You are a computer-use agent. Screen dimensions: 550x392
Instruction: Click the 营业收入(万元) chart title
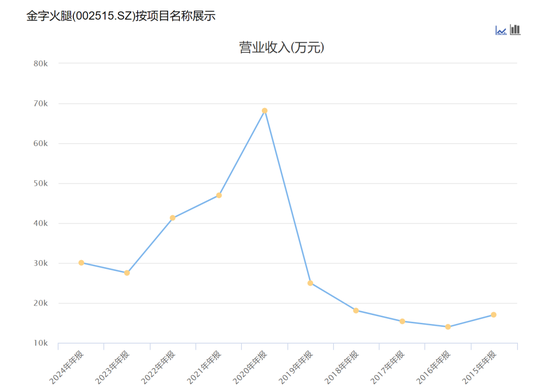click(x=282, y=47)
